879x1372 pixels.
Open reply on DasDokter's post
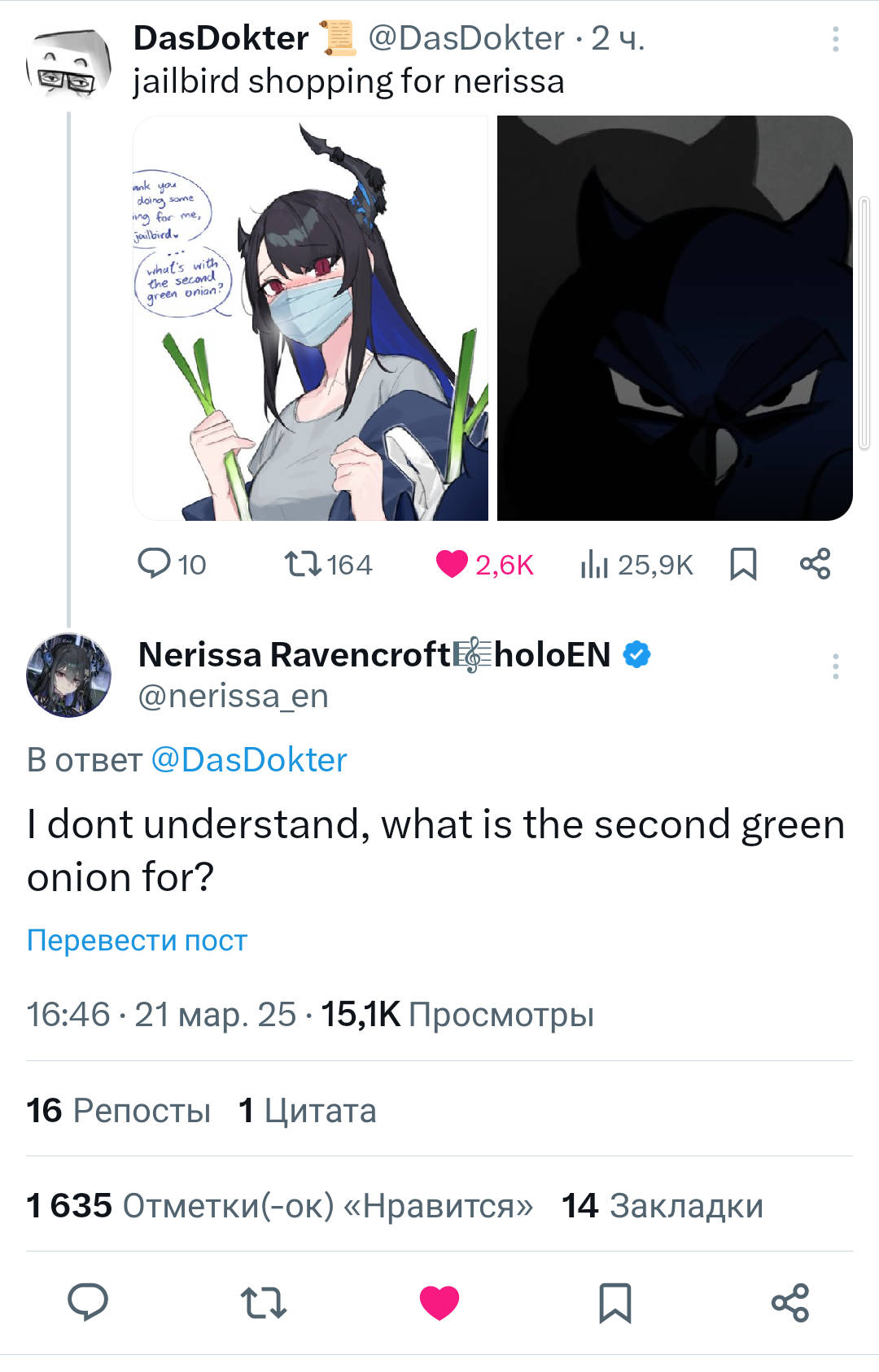(155, 564)
